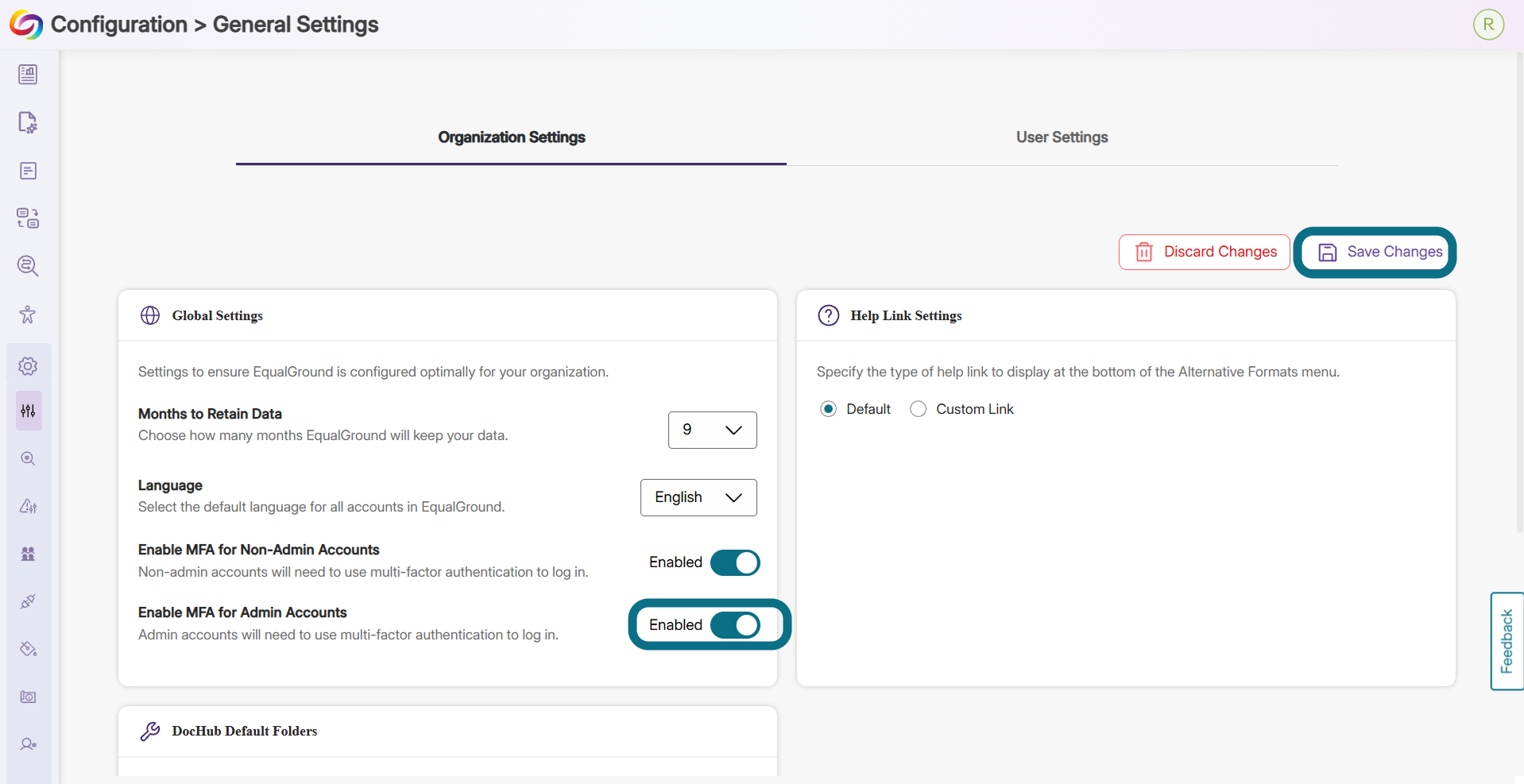Click the wrench icon beside DocHub Default Folders

coord(150,731)
